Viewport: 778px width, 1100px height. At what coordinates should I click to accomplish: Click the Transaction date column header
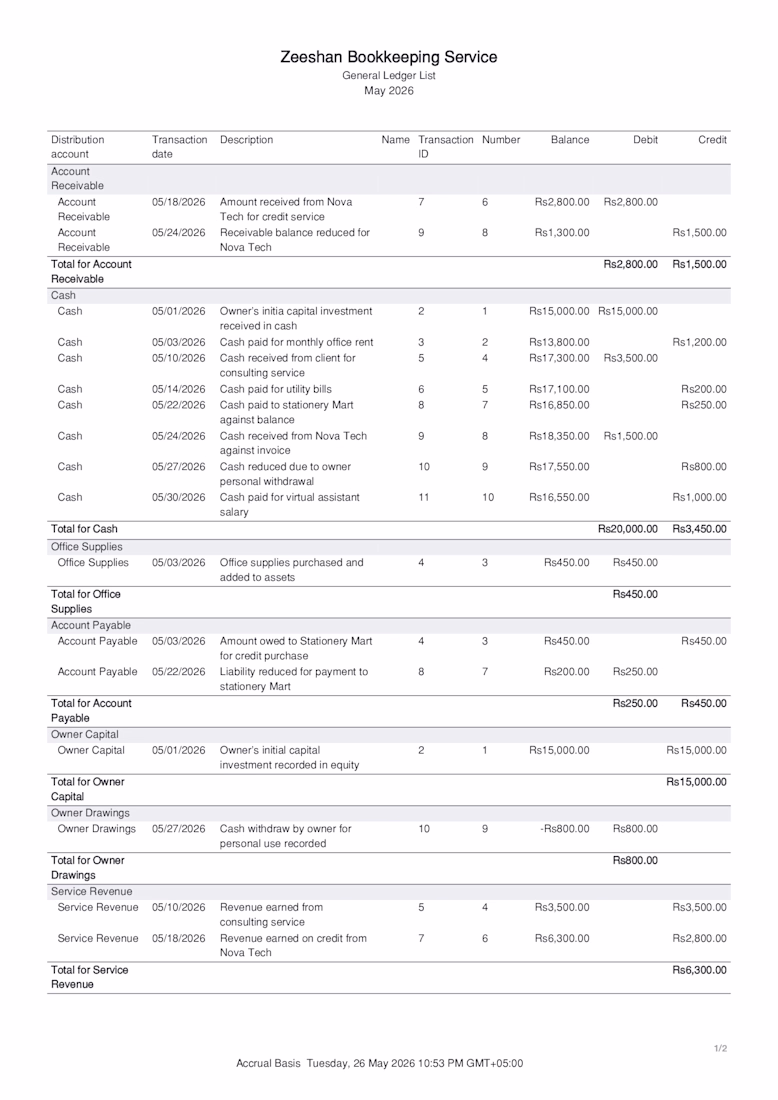coord(180,147)
